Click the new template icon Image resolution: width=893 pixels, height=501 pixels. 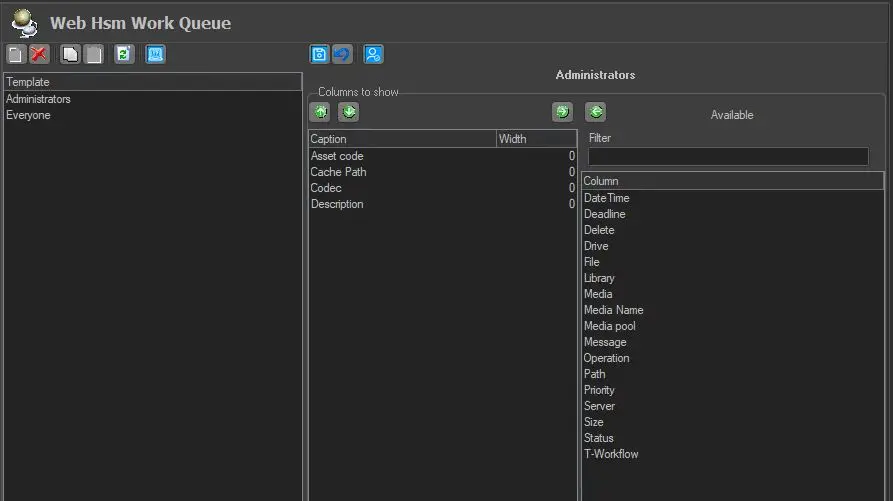16,55
